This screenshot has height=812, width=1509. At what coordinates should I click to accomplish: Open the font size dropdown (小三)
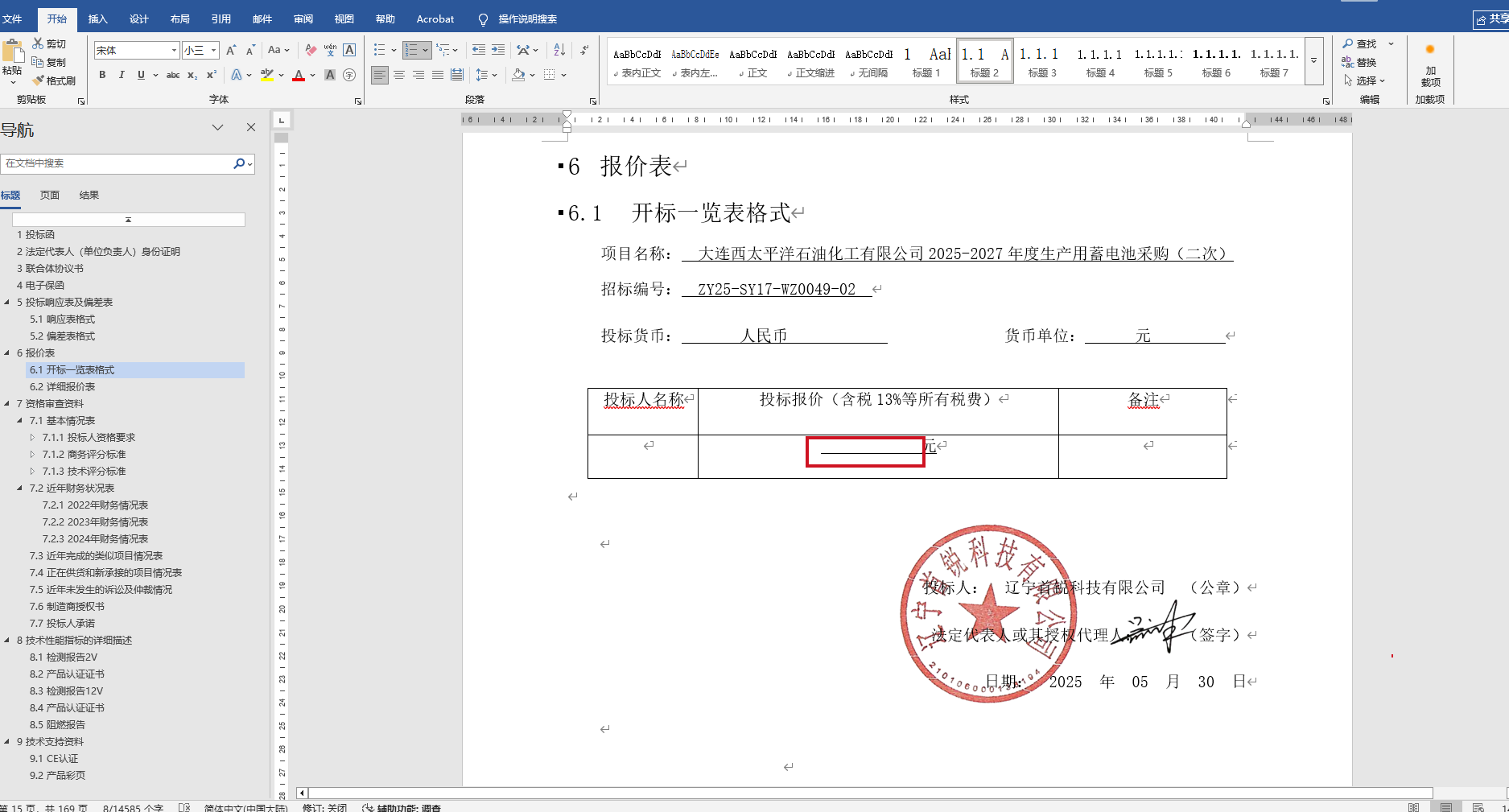[213, 51]
